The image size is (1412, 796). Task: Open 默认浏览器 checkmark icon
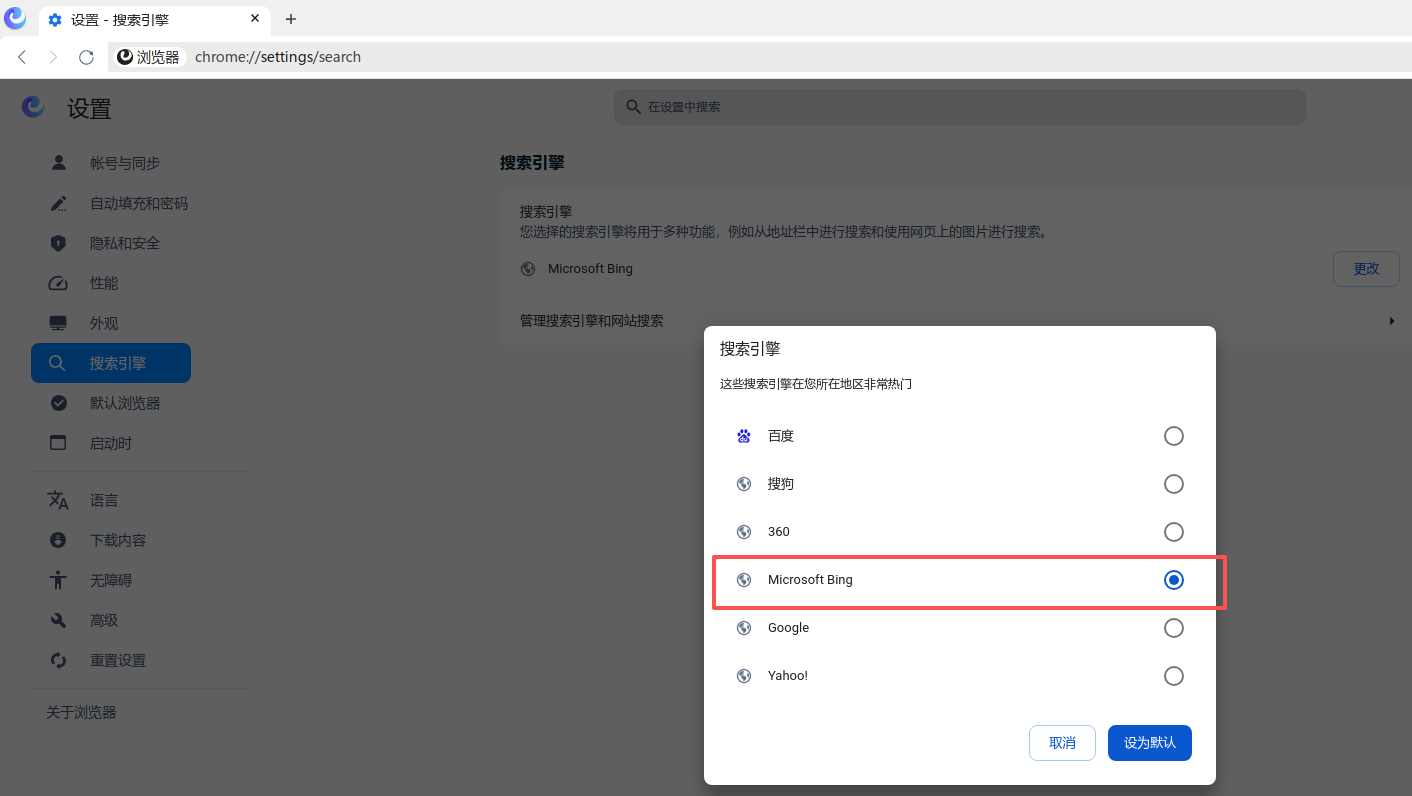(x=58, y=403)
